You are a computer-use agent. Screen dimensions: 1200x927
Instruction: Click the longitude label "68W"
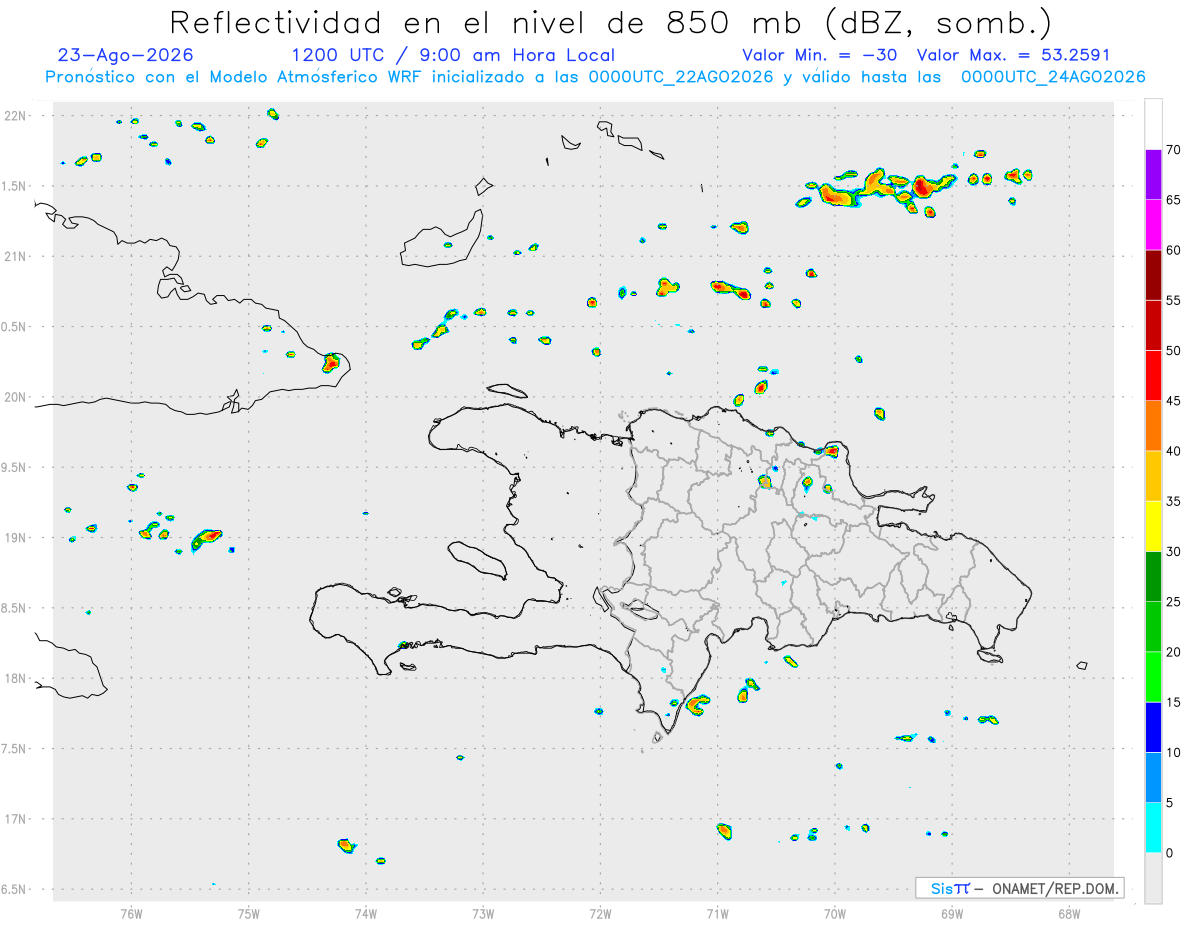tap(1069, 913)
